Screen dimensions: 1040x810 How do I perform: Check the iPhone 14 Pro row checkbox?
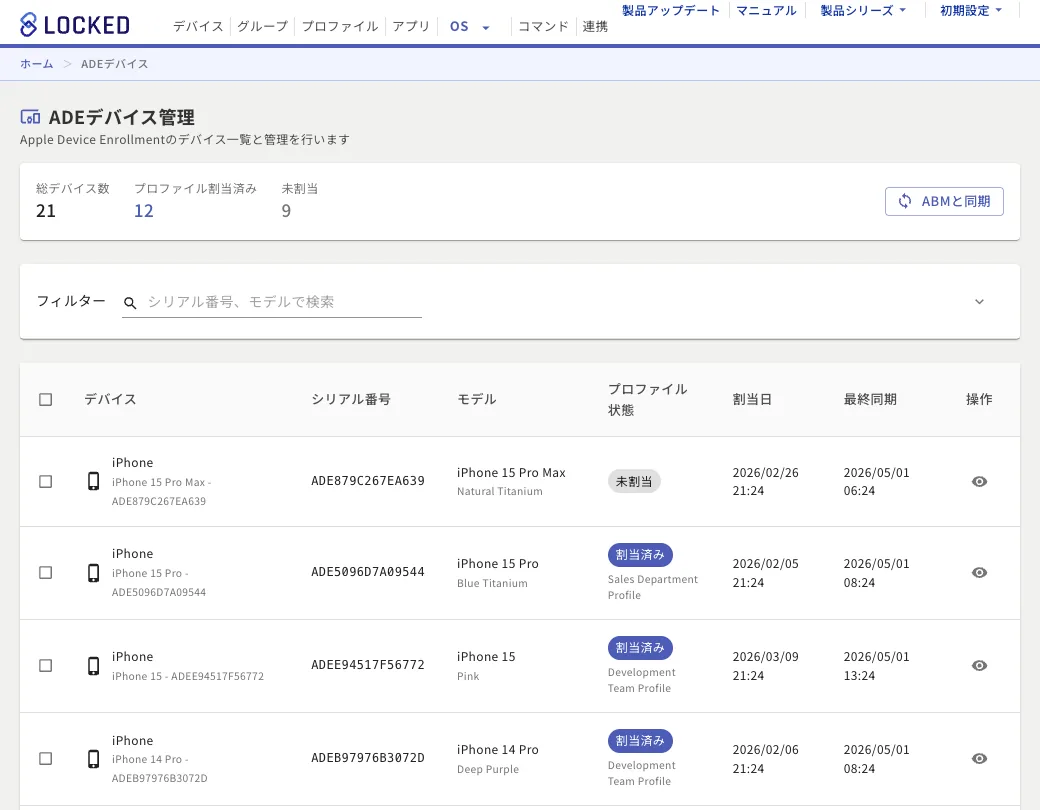point(45,758)
